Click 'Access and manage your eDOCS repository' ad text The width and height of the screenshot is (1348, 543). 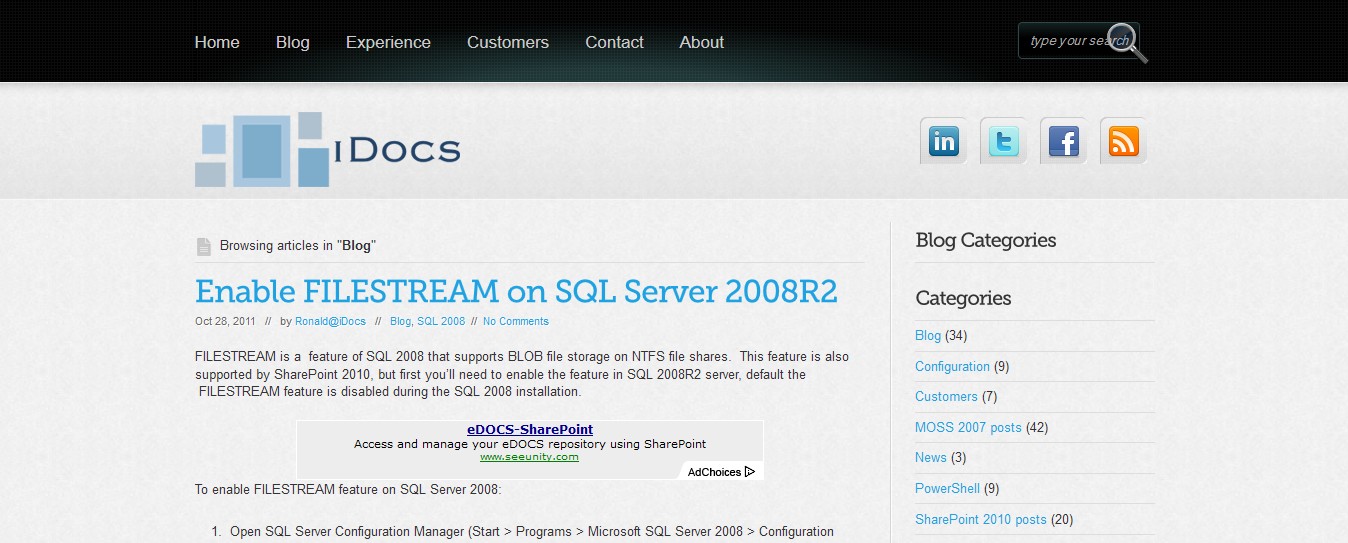coord(530,444)
